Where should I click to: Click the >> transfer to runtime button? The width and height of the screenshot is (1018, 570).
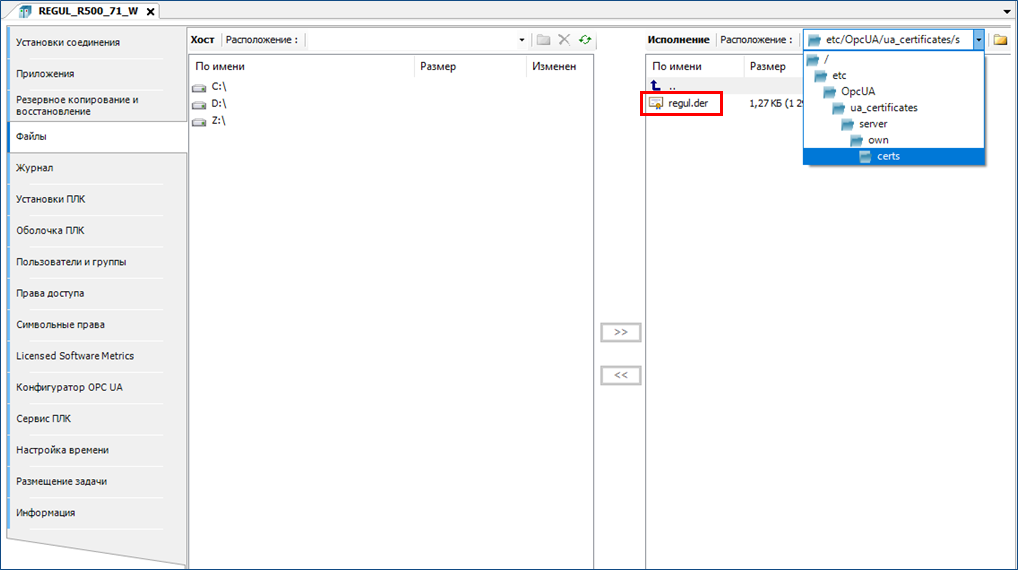click(x=620, y=332)
